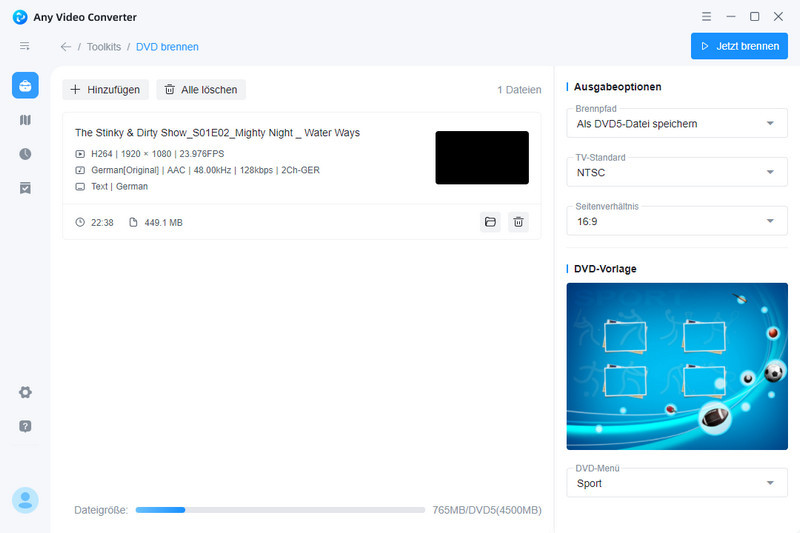Click the audio stream info icon
This screenshot has width=800, height=533.
click(x=80, y=170)
